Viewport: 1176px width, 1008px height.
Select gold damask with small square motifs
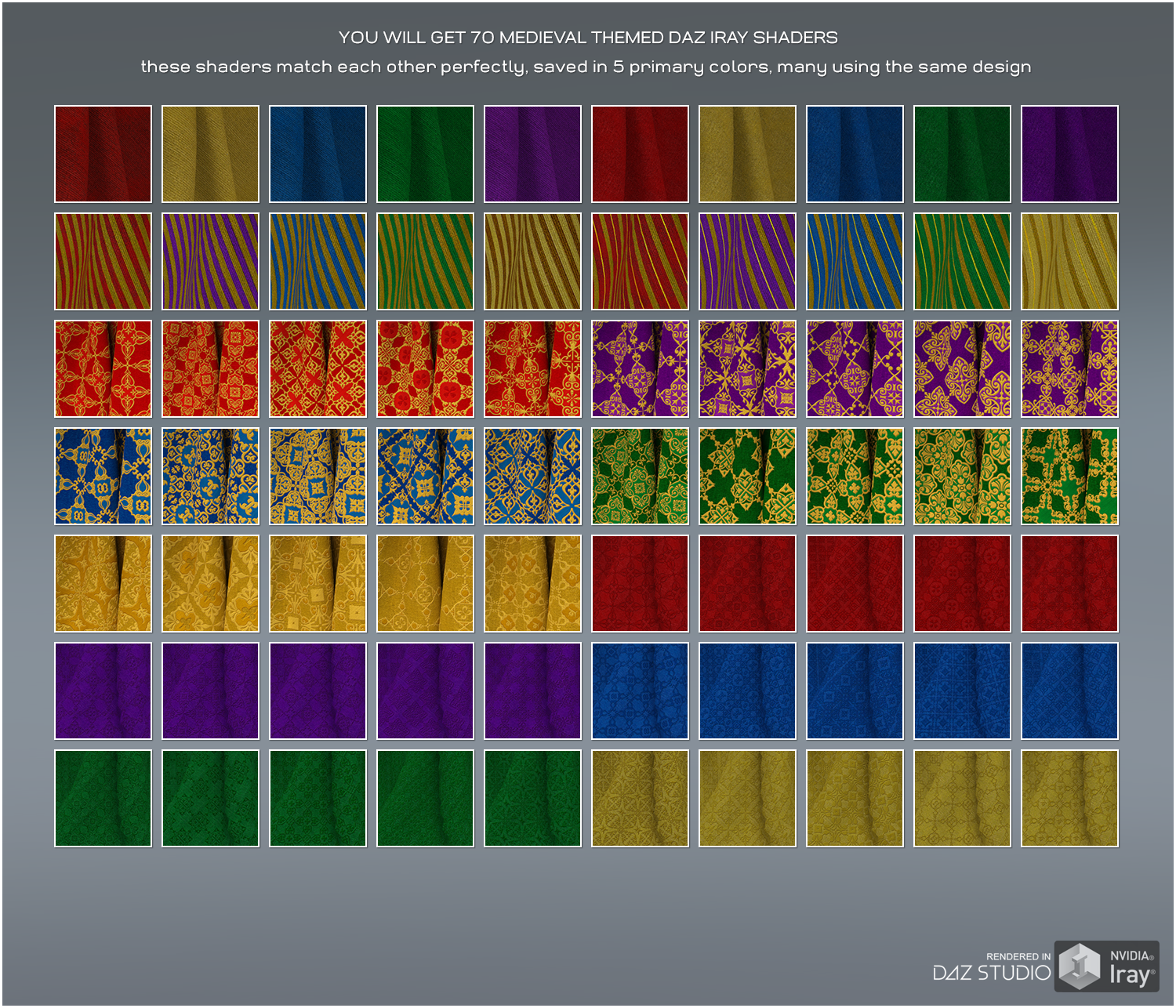pos(318,583)
